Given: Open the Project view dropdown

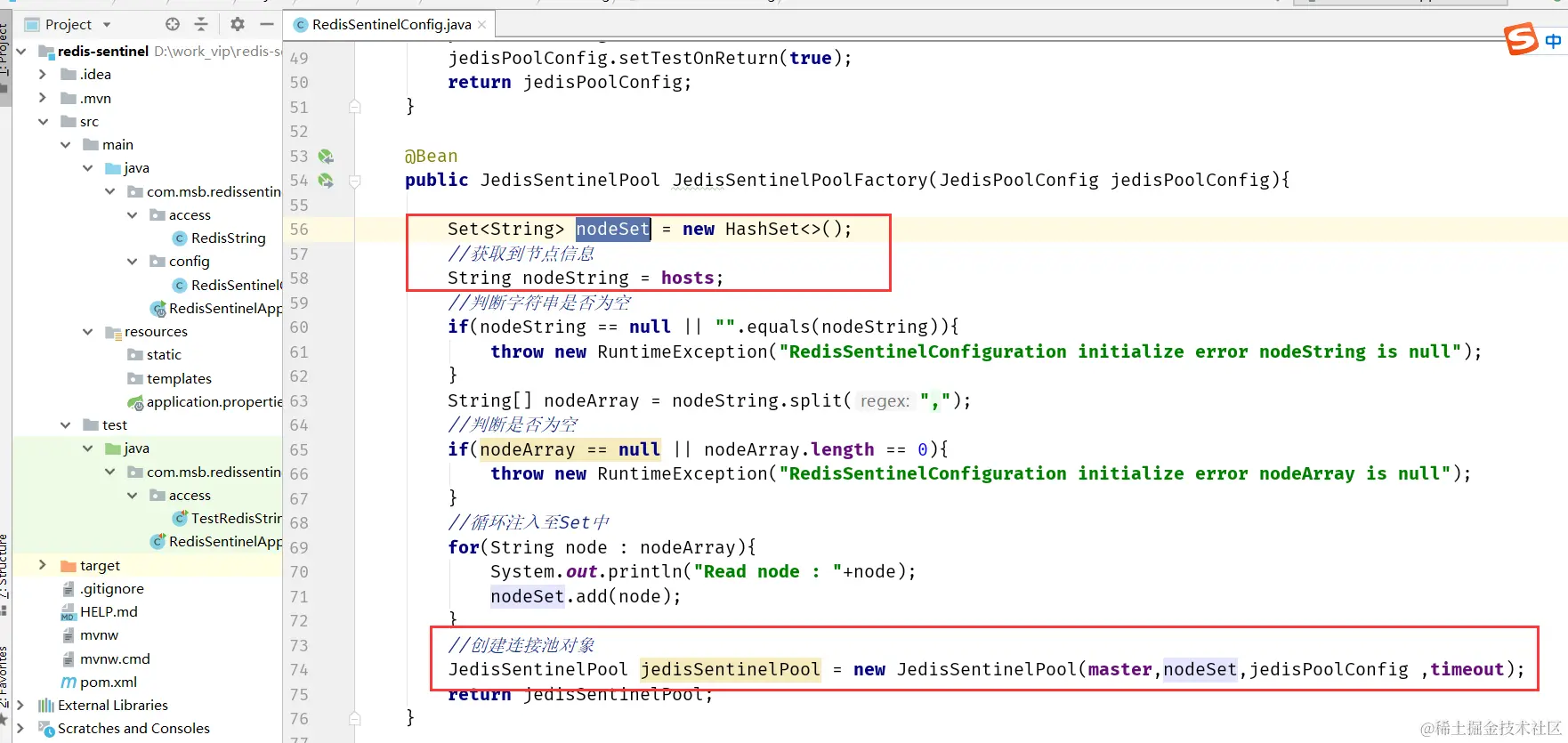Looking at the screenshot, I should 107,25.
